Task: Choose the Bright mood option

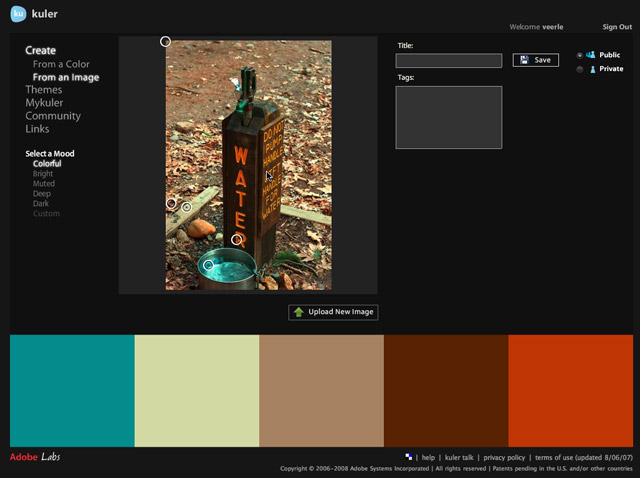Action: [43, 174]
